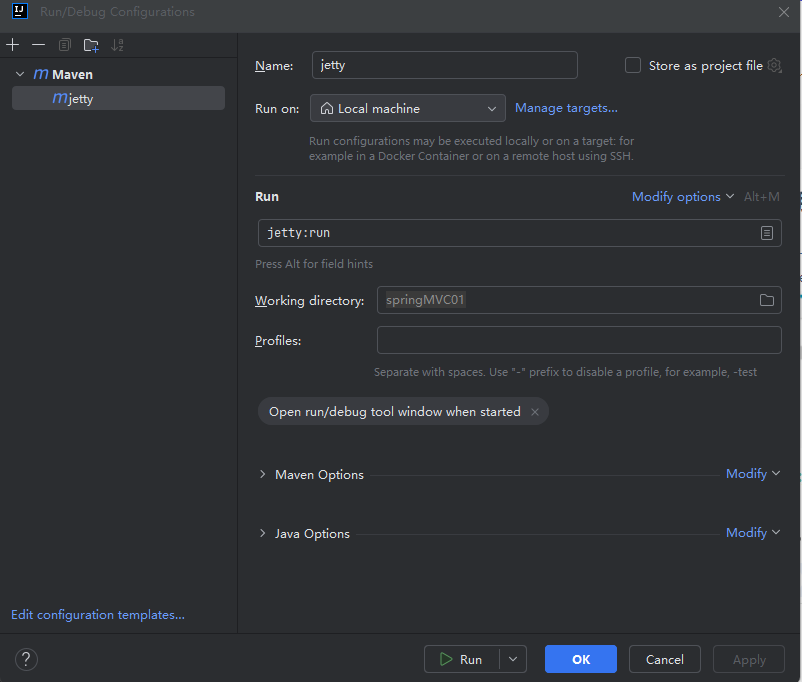Click the Cancel button
The image size is (802, 682).
pos(664,659)
